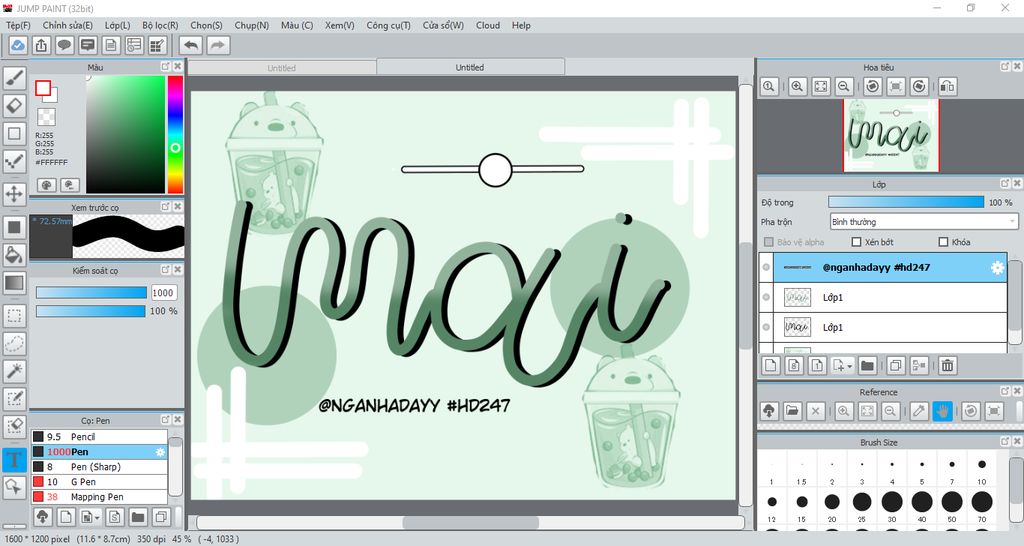1024x546 pixels.
Task: Select the Magic Wand tool
Action: (14, 371)
